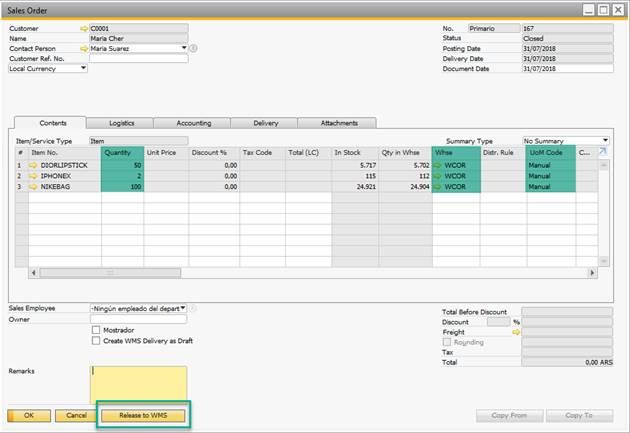Click into the yellow Remarks field
The width and height of the screenshot is (630, 433).
coord(138,384)
